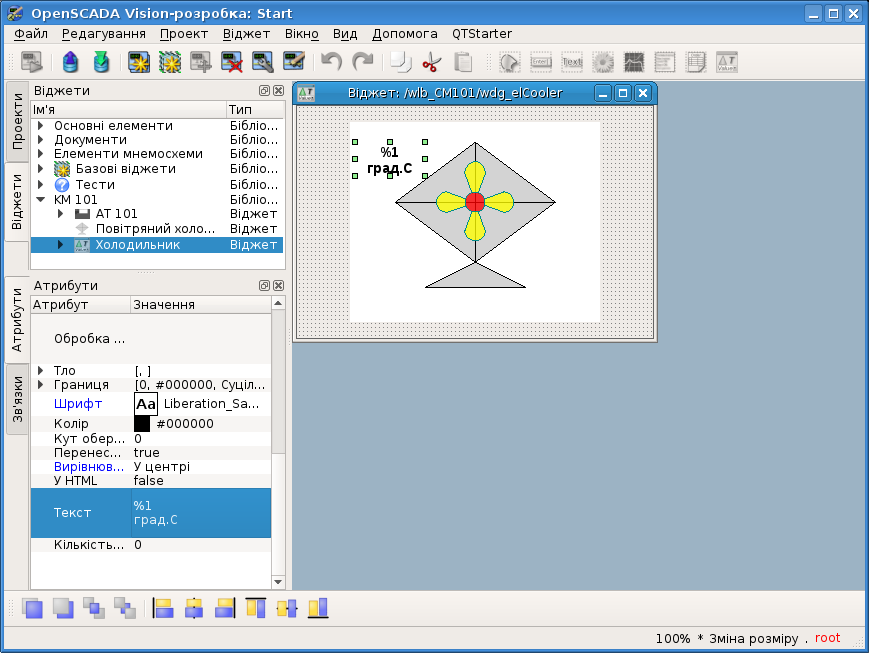Click the cut scissors icon in toolbar
The width and height of the screenshot is (869, 653).
click(x=431, y=63)
